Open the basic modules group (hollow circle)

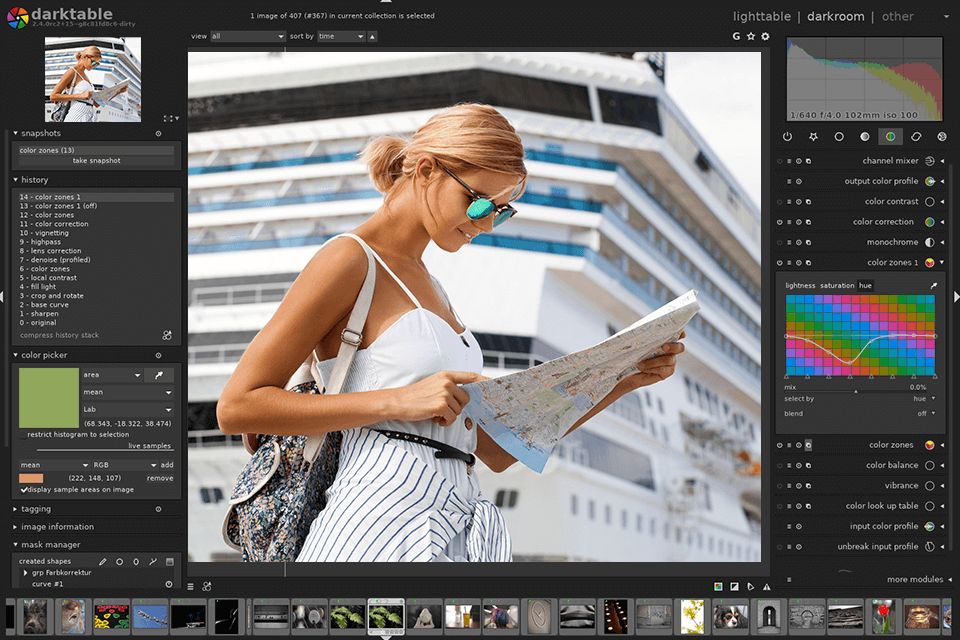(x=839, y=137)
